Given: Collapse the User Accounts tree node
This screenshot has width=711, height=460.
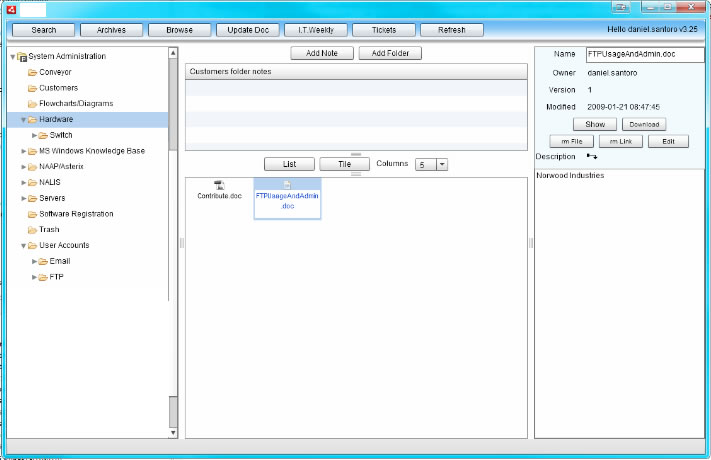Looking at the screenshot, I should coord(23,245).
